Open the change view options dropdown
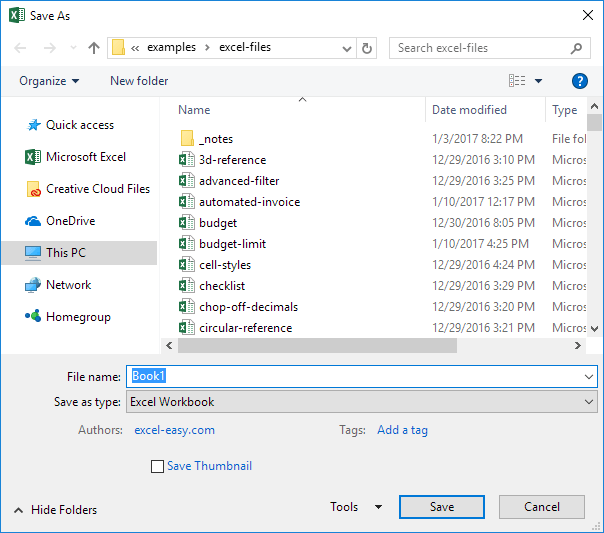Screen dimensions: 604x533 538,81
